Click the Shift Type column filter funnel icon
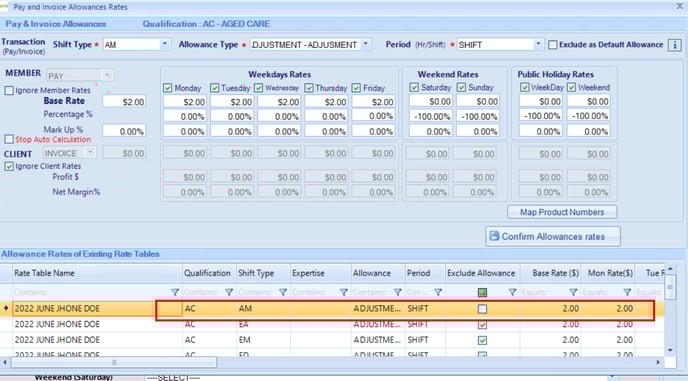Image resolution: width=688 pixels, height=381 pixels. [283, 292]
